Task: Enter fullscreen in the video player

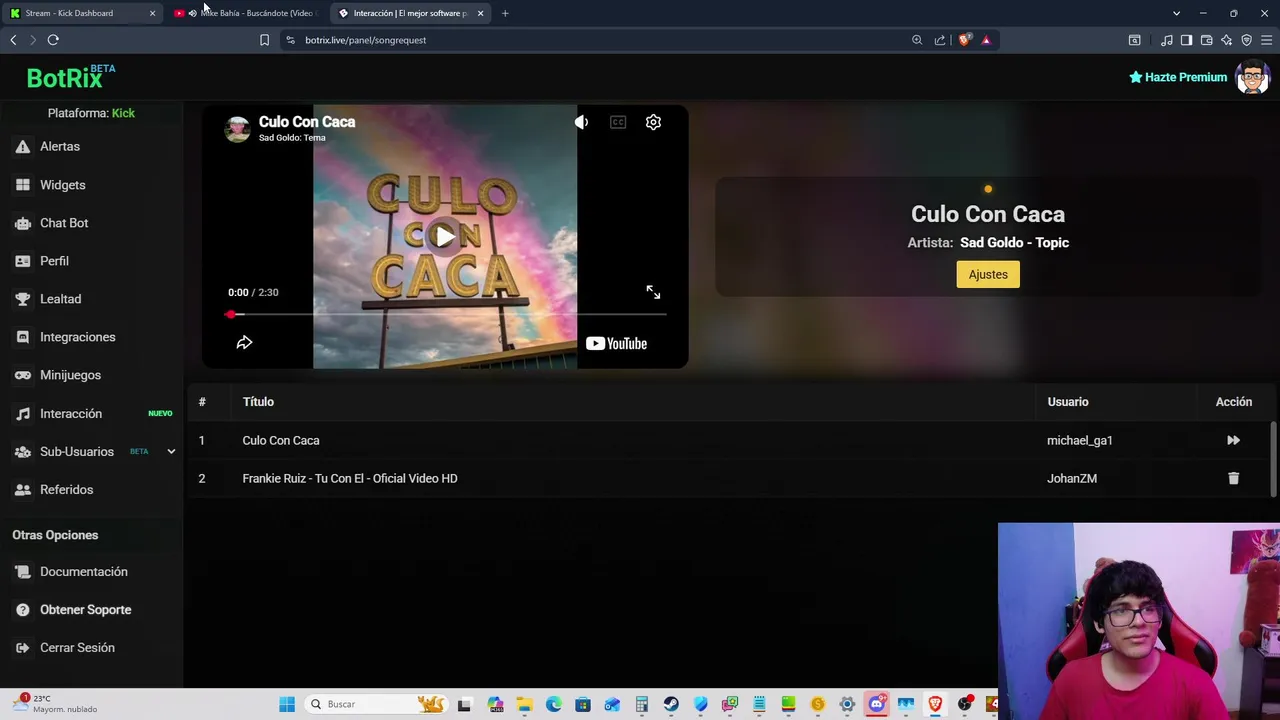Action: point(653,292)
